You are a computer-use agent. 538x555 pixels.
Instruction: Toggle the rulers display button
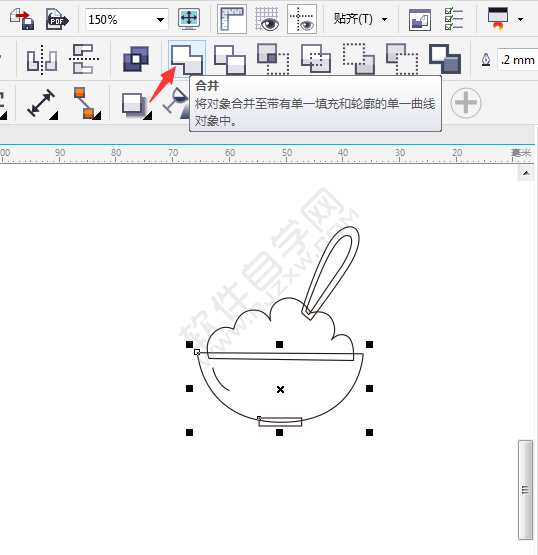(x=232, y=19)
